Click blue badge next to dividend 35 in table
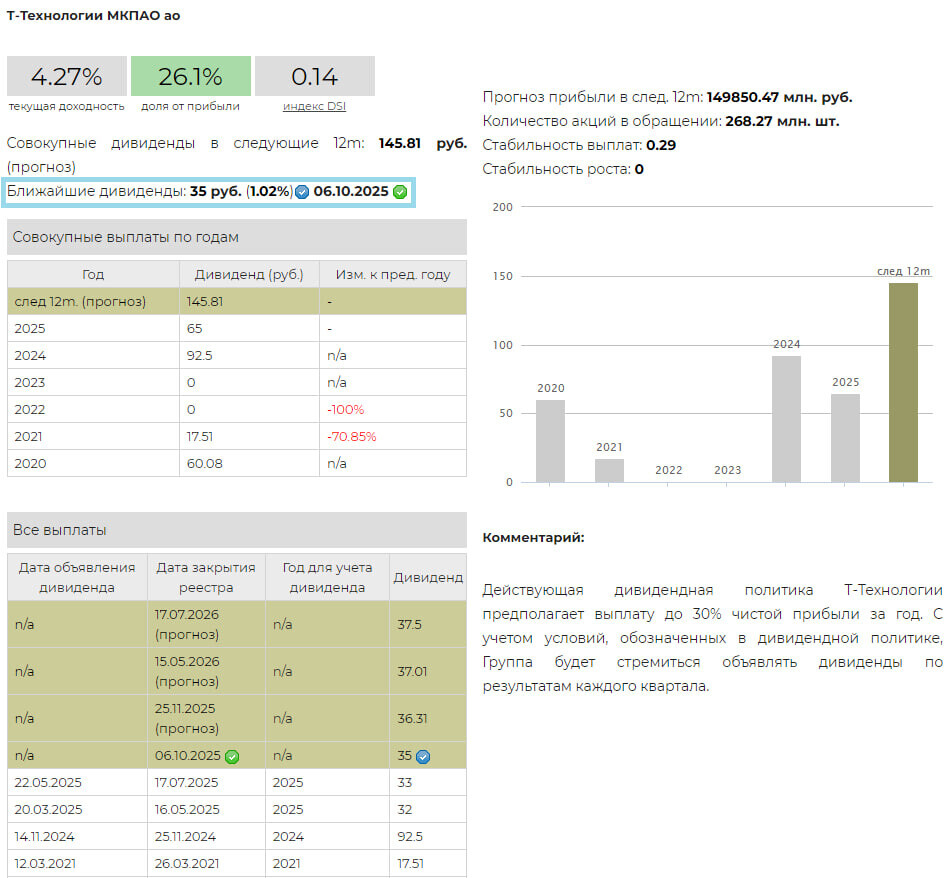This screenshot has height=878, width=952. click(x=423, y=757)
